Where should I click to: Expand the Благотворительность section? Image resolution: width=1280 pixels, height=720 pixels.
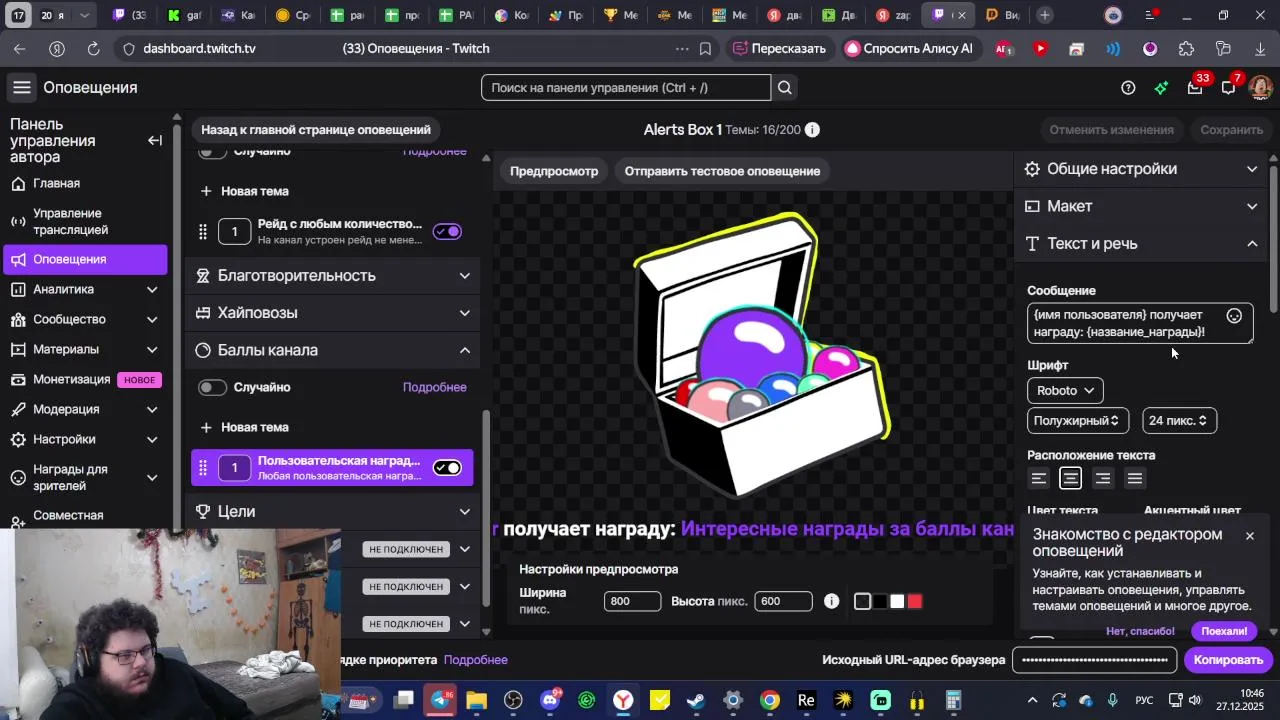tap(332, 276)
